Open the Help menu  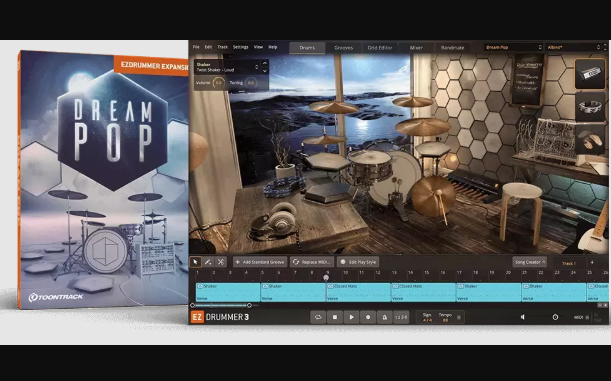click(273, 47)
